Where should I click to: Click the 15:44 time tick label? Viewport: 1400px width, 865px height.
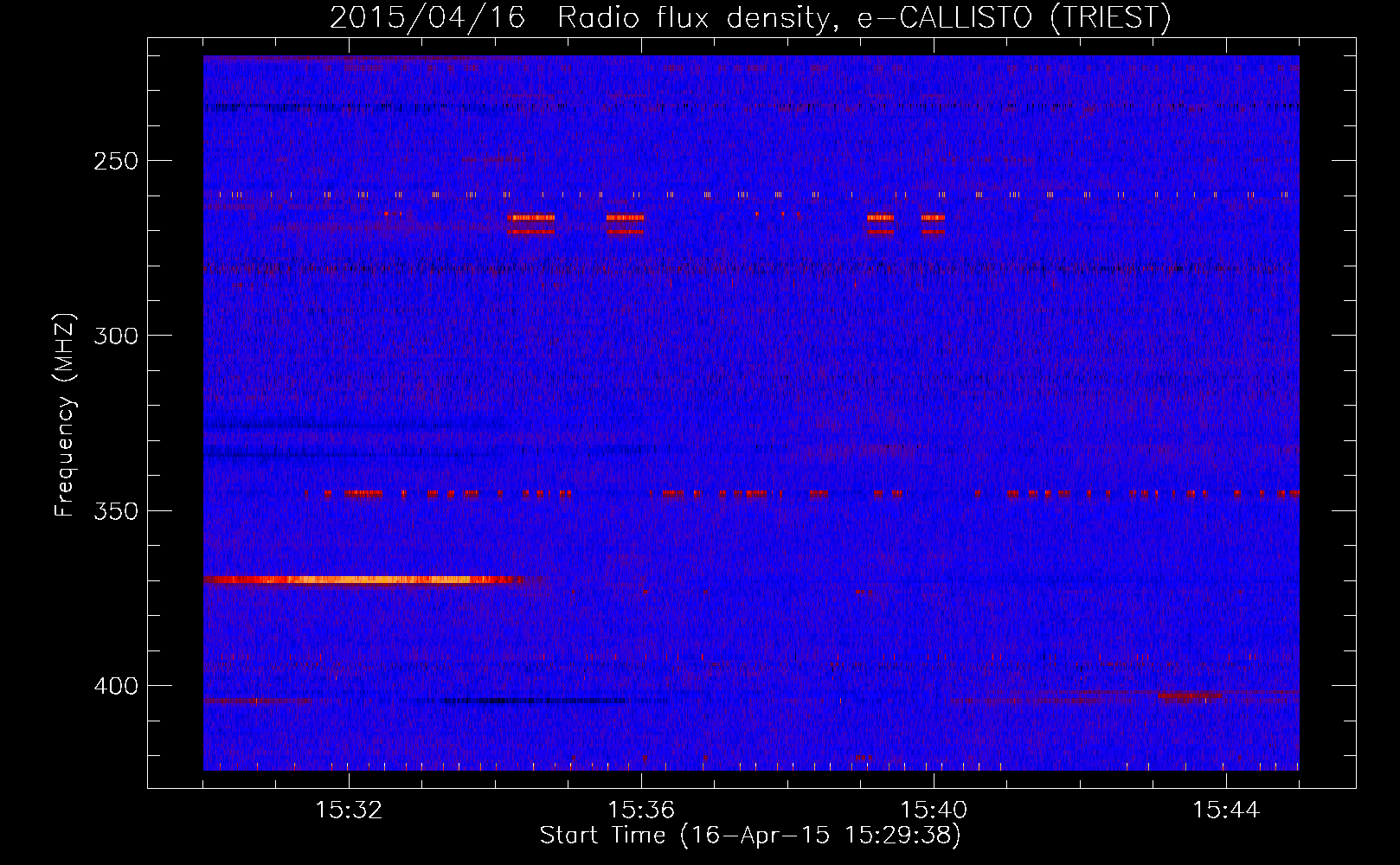(1226, 811)
